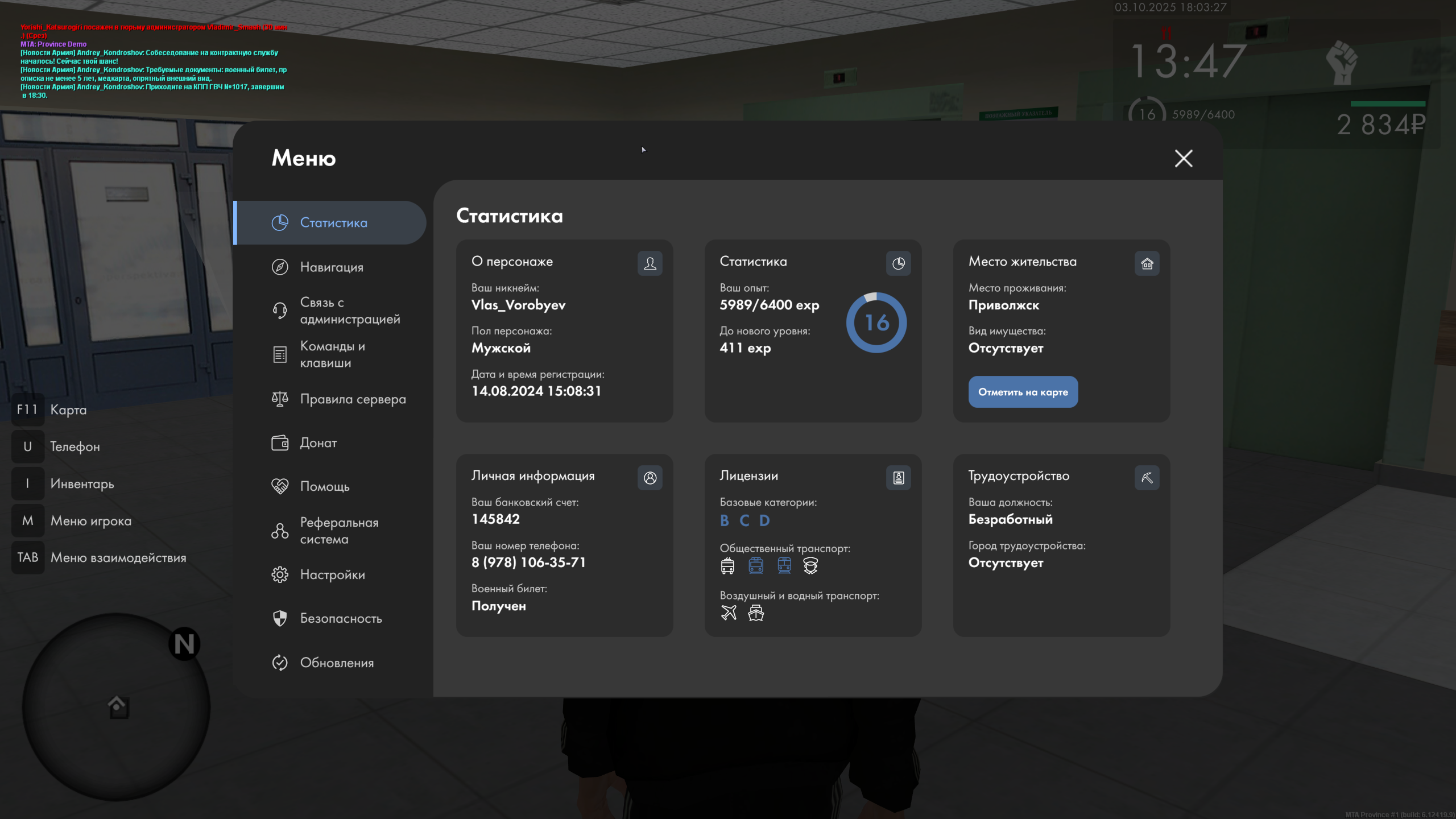
Task: Open Связь с администрацией section
Action: [349, 311]
